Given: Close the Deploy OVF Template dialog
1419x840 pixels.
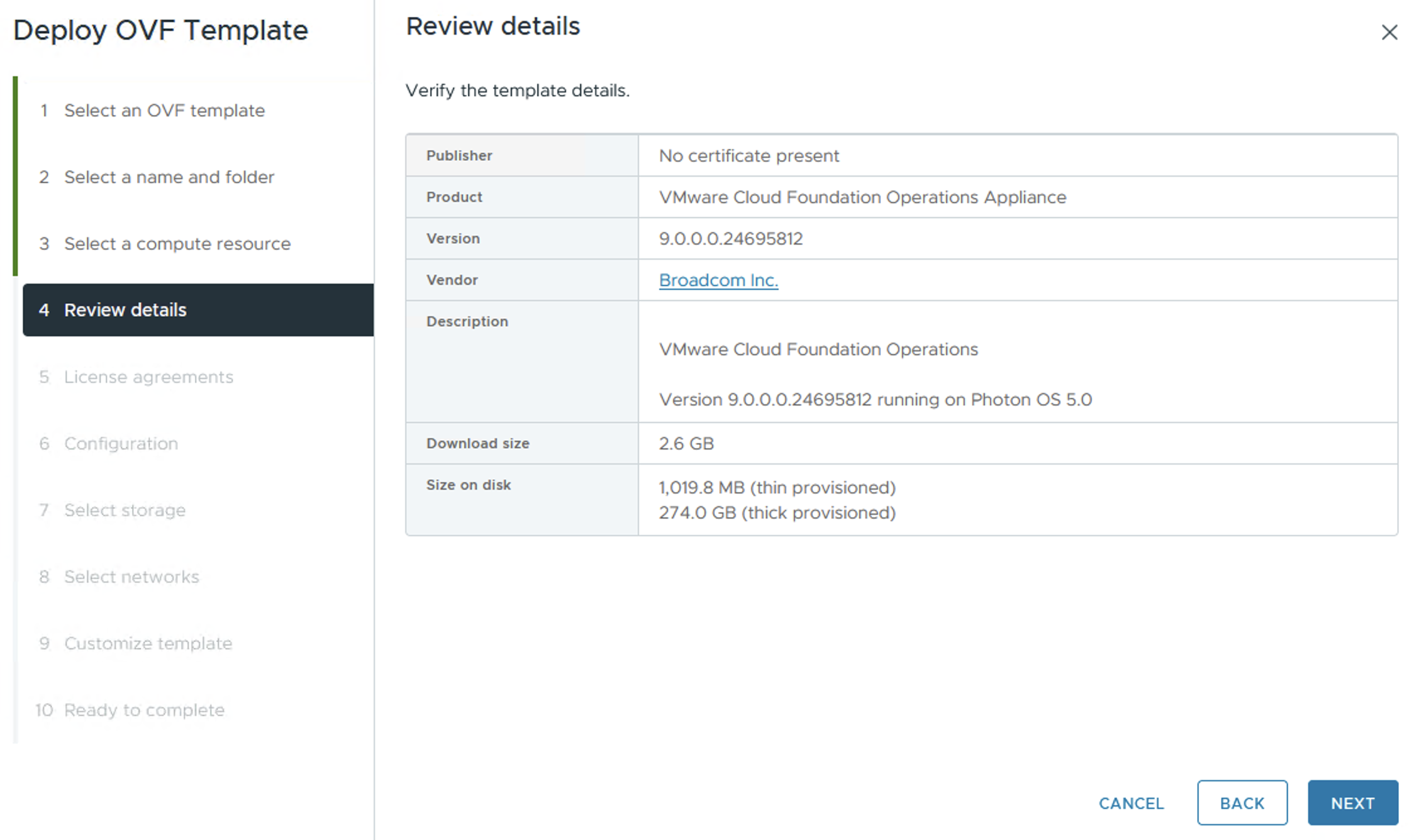Looking at the screenshot, I should (x=1389, y=32).
